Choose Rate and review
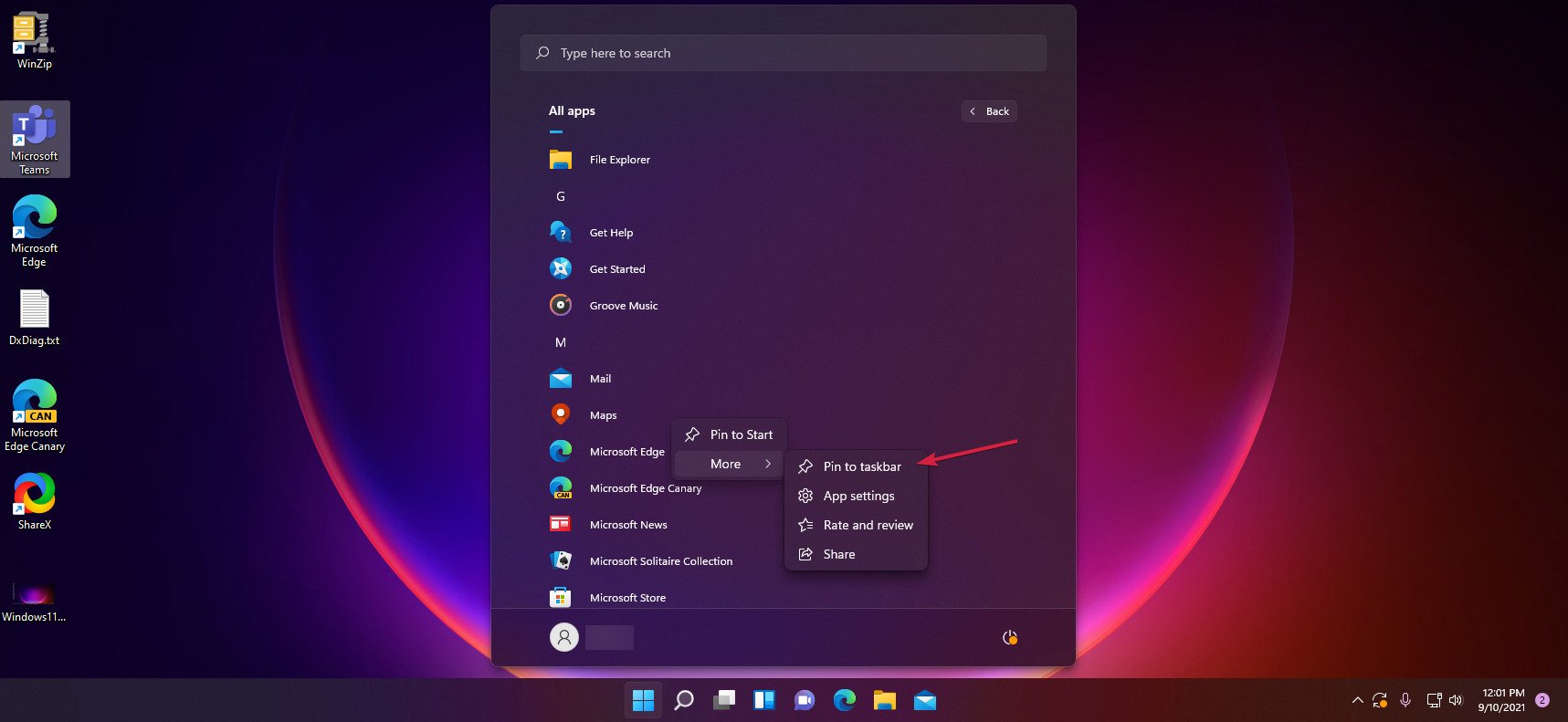Image resolution: width=1568 pixels, height=722 pixels. pyautogui.click(x=856, y=525)
